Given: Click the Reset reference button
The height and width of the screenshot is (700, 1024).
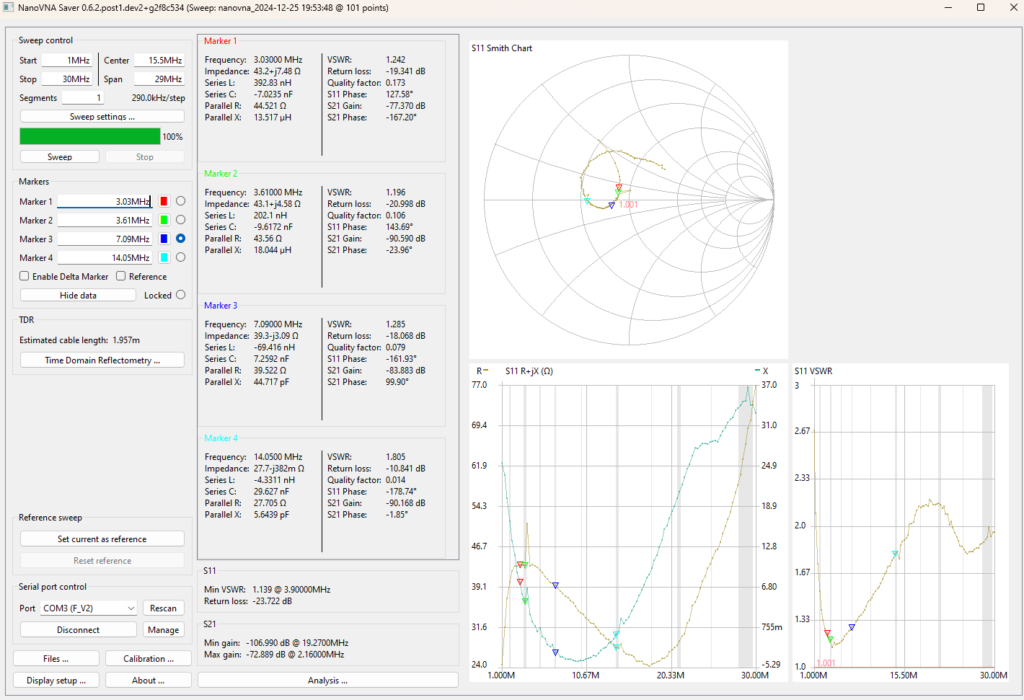Looking at the screenshot, I should click(x=102, y=561).
